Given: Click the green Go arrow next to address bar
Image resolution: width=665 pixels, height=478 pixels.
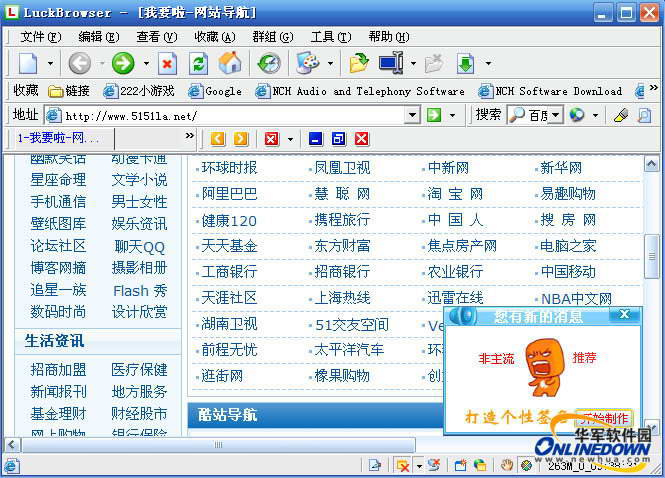Looking at the screenshot, I should [434, 115].
